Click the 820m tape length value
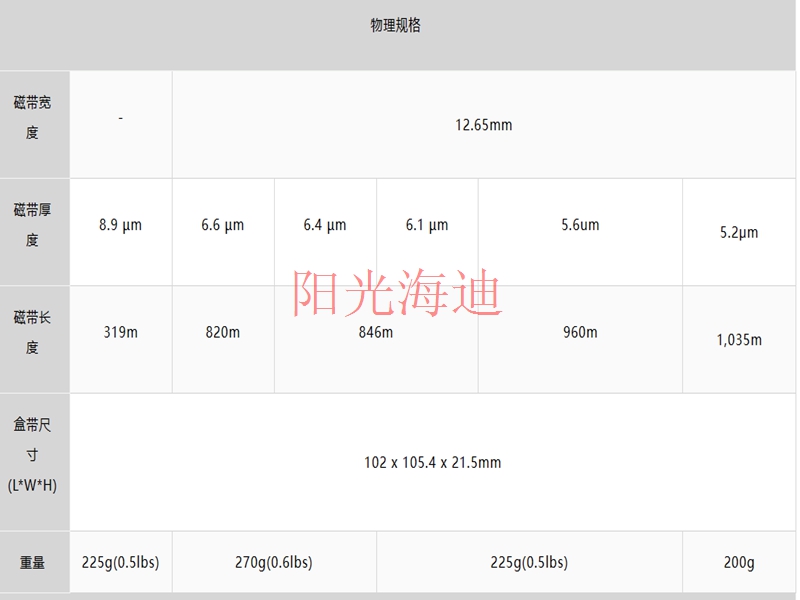 (x=222, y=332)
